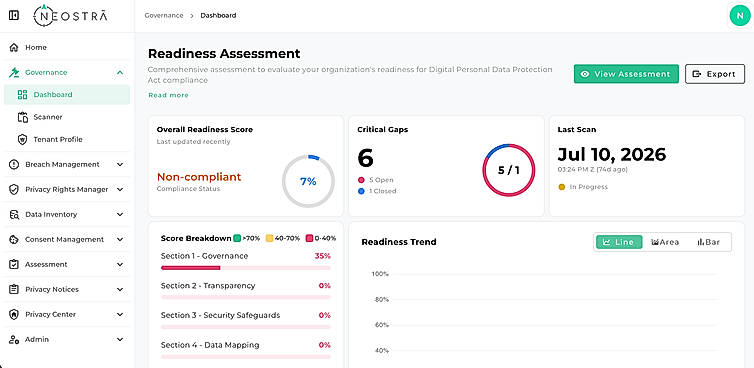The width and height of the screenshot is (754, 368).
Task: Collapse the Governance section chevron
Action: tap(120, 73)
